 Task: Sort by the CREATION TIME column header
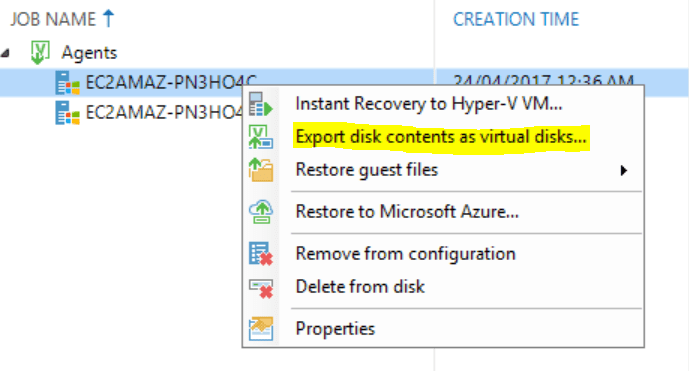point(516,19)
